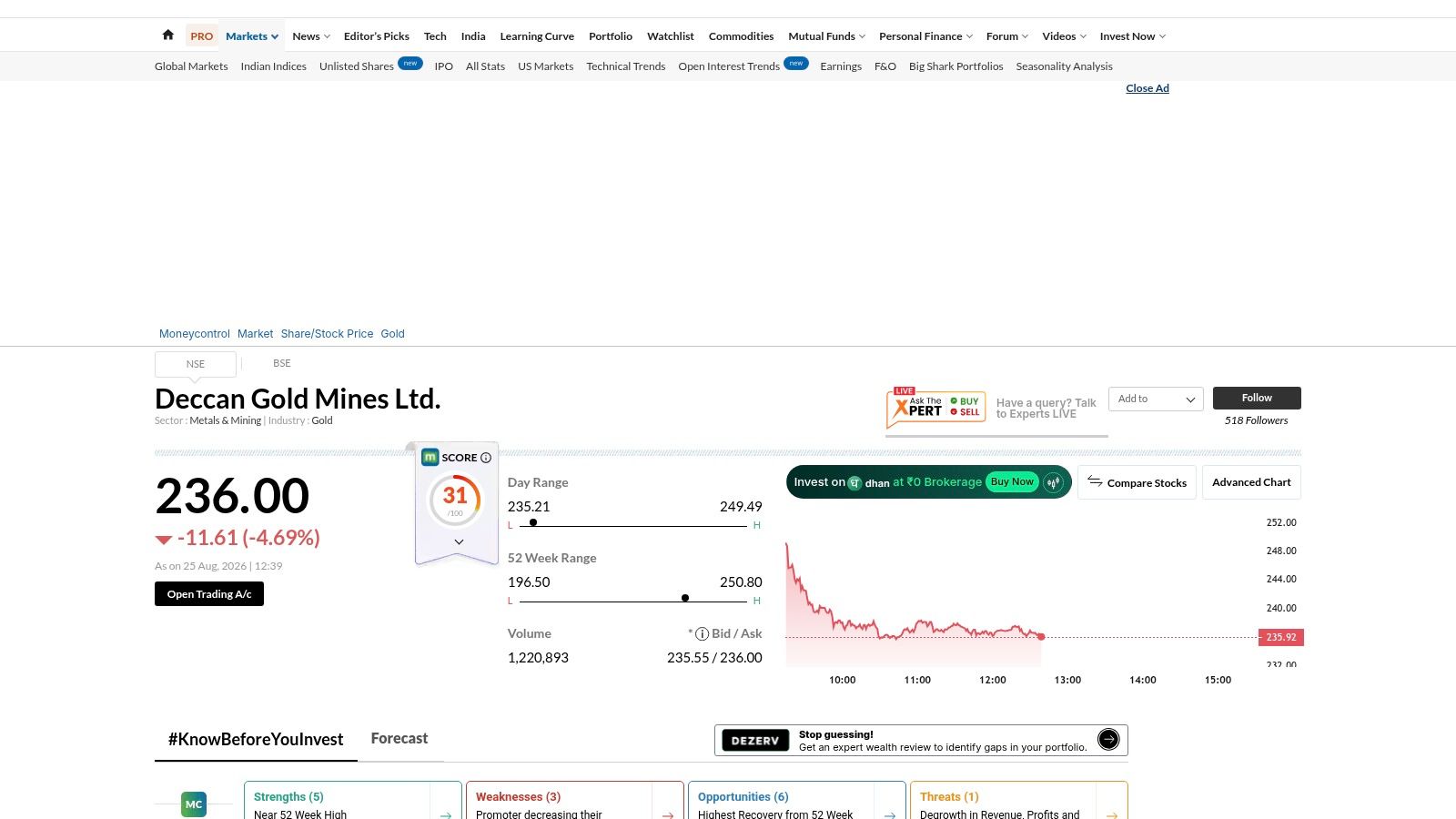Open Threats (1) card arrow
The image size is (1456, 819).
pyautogui.click(x=1112, y=815)
